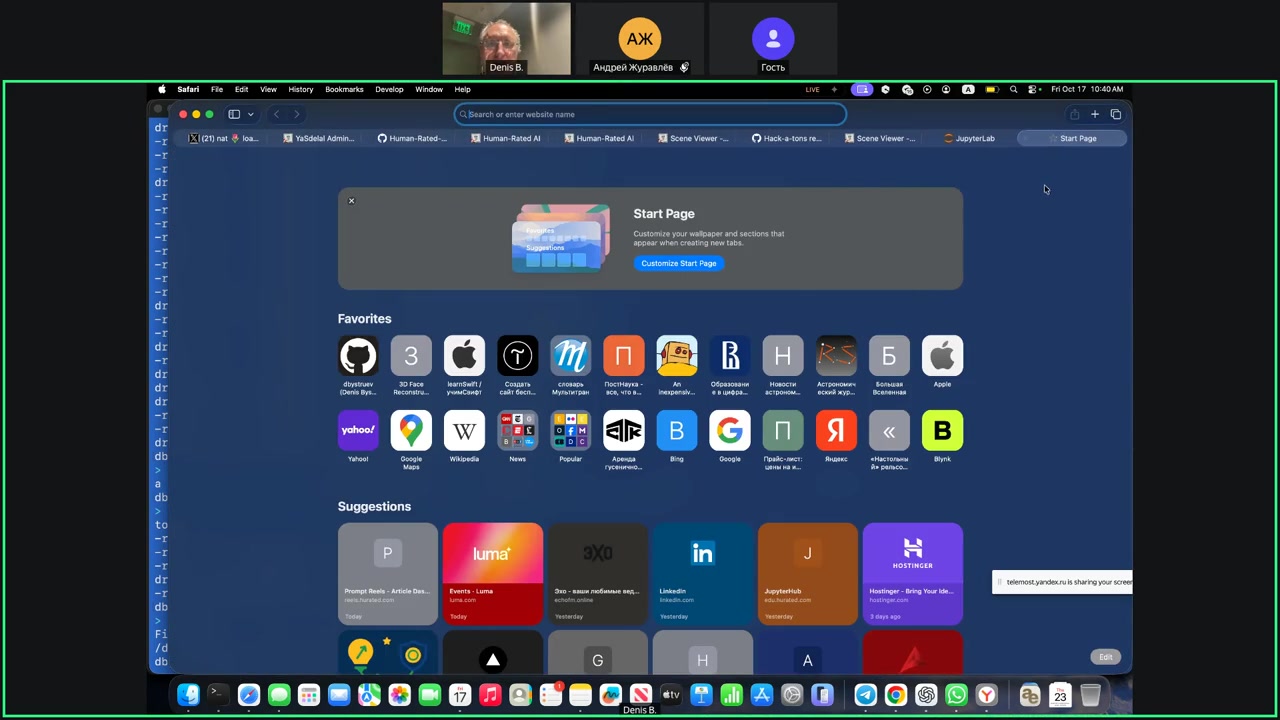This screenshot has width=1280, height=720.
Task: Dismiss the Start Page banner
Action: pyautogui.click(x=351, y=201)
